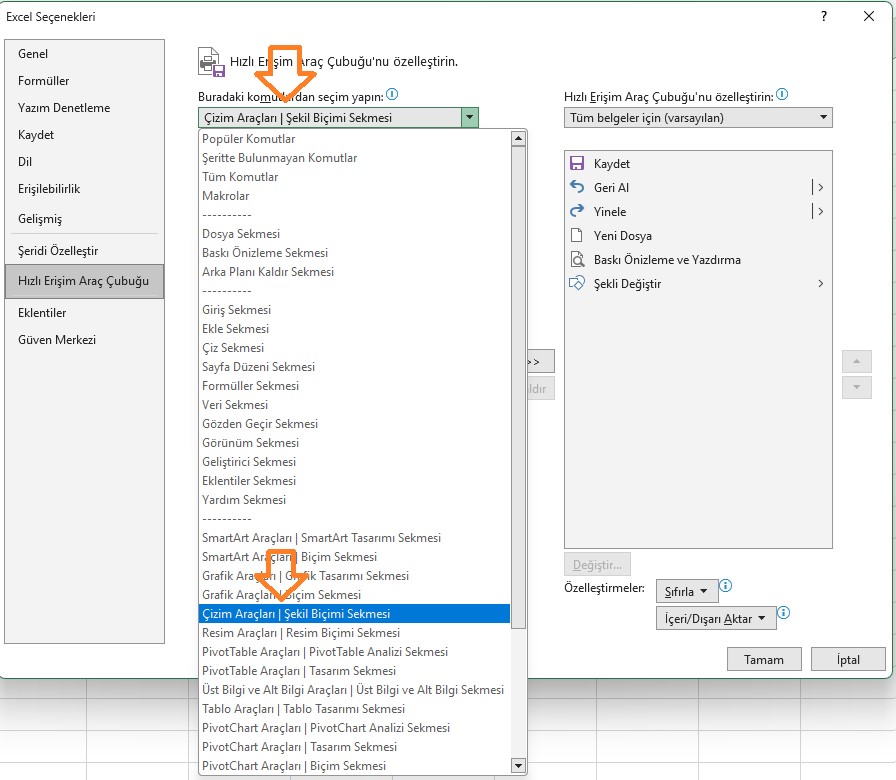Viewport: 896px width, 780px height.
Task: Click info icon beside Buradaki komutlardan seçim yapın
Action: (392, 94)
